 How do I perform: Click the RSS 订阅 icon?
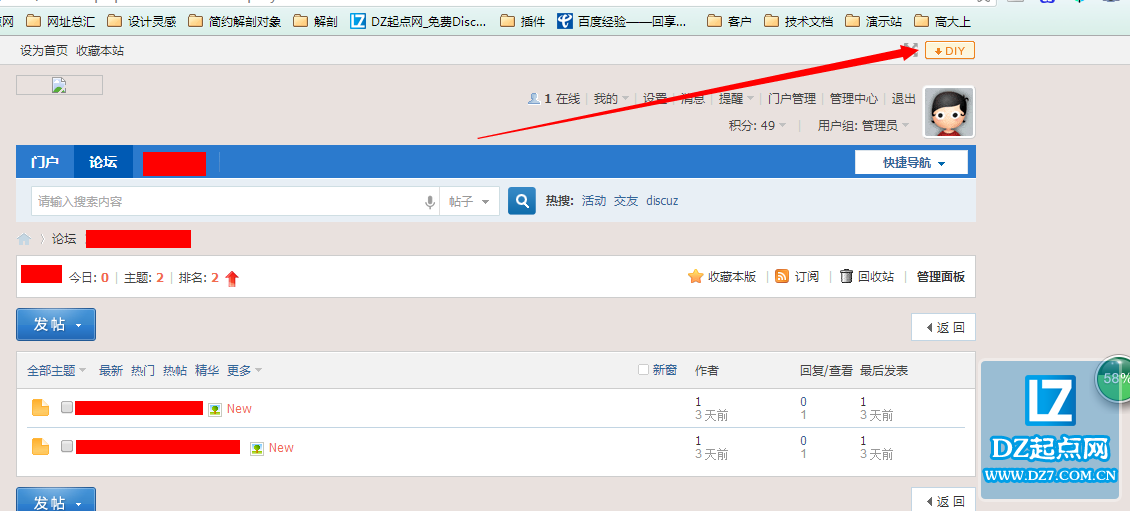(782, 277)
